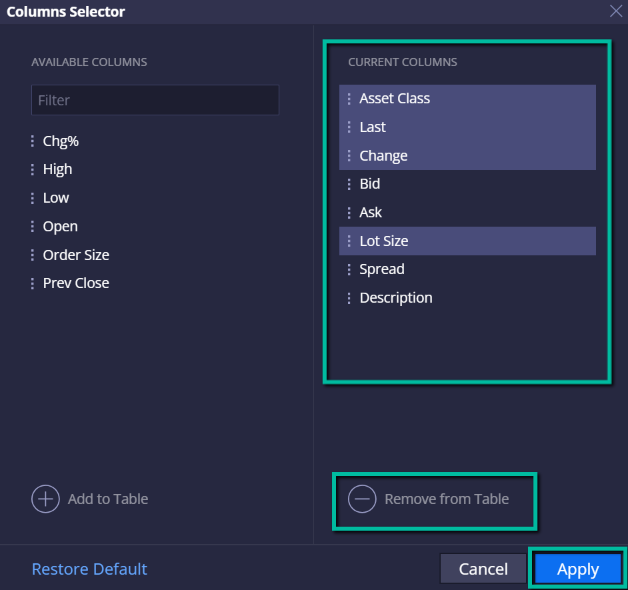Click the drag handle next to Prev Close

[x=32, y=283]
